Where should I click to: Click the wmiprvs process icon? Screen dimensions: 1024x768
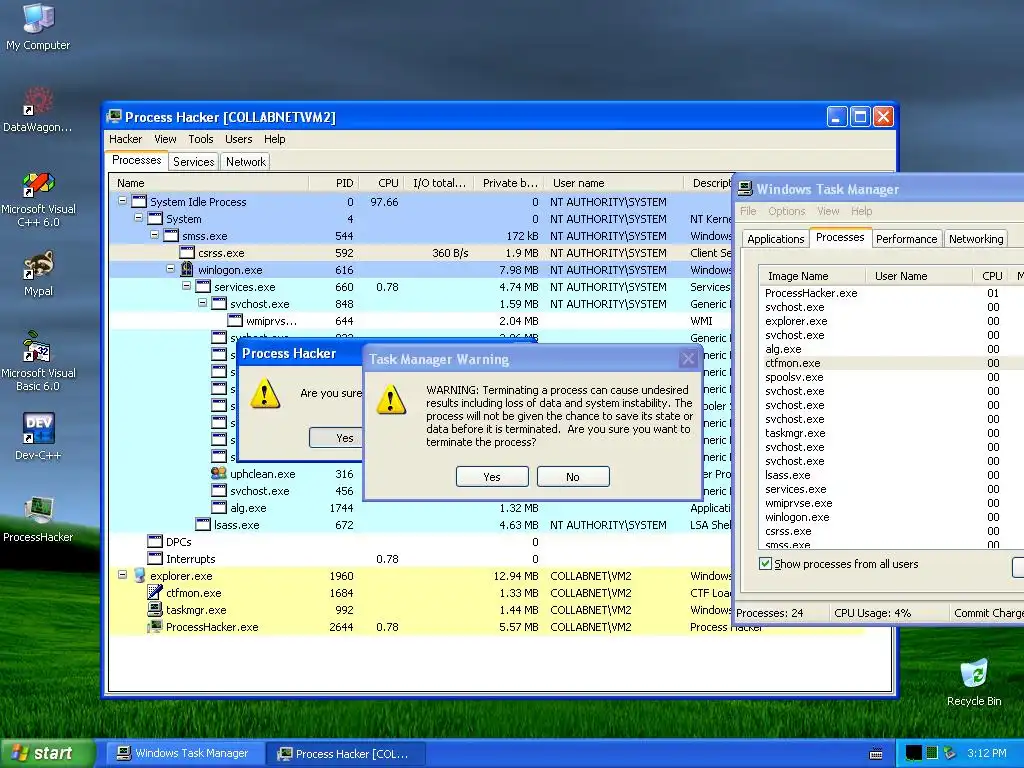coord(235,321)
